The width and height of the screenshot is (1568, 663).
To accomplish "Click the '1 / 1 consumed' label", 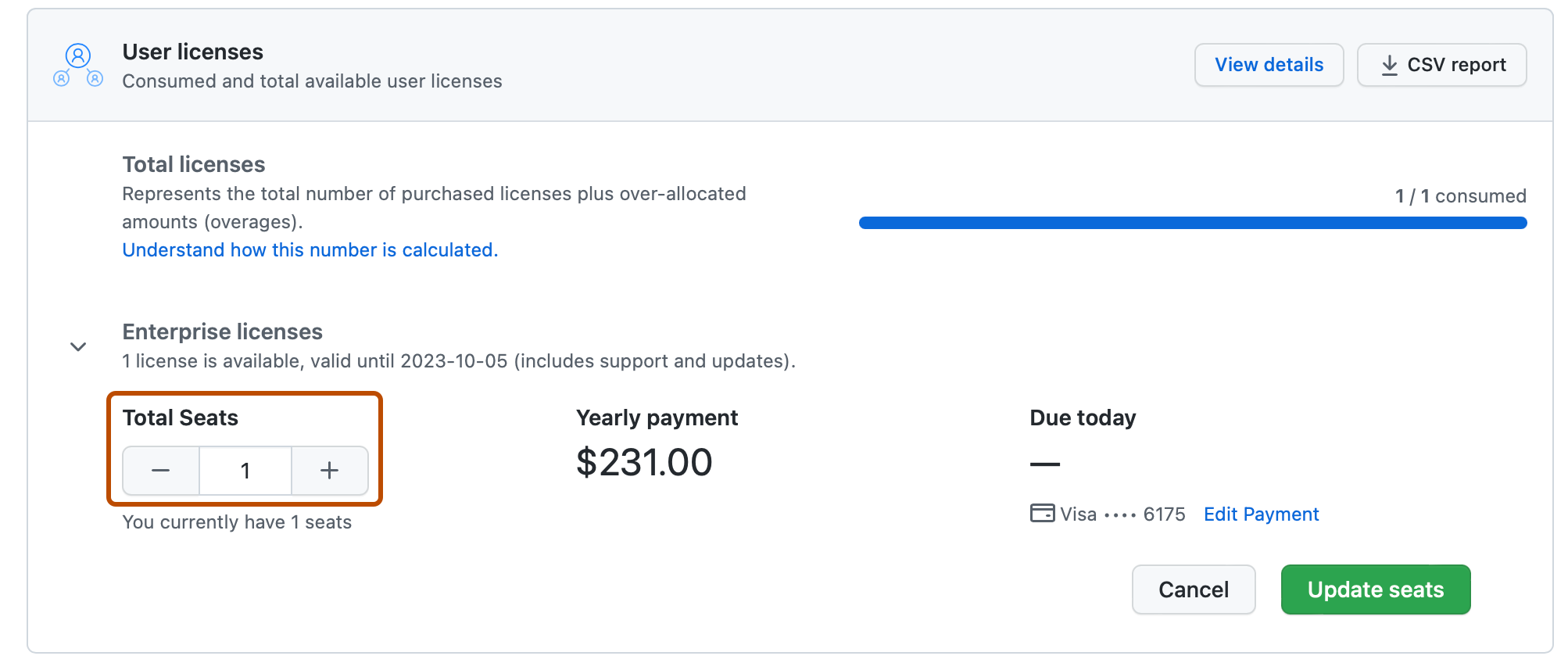I will (1461, 195).
